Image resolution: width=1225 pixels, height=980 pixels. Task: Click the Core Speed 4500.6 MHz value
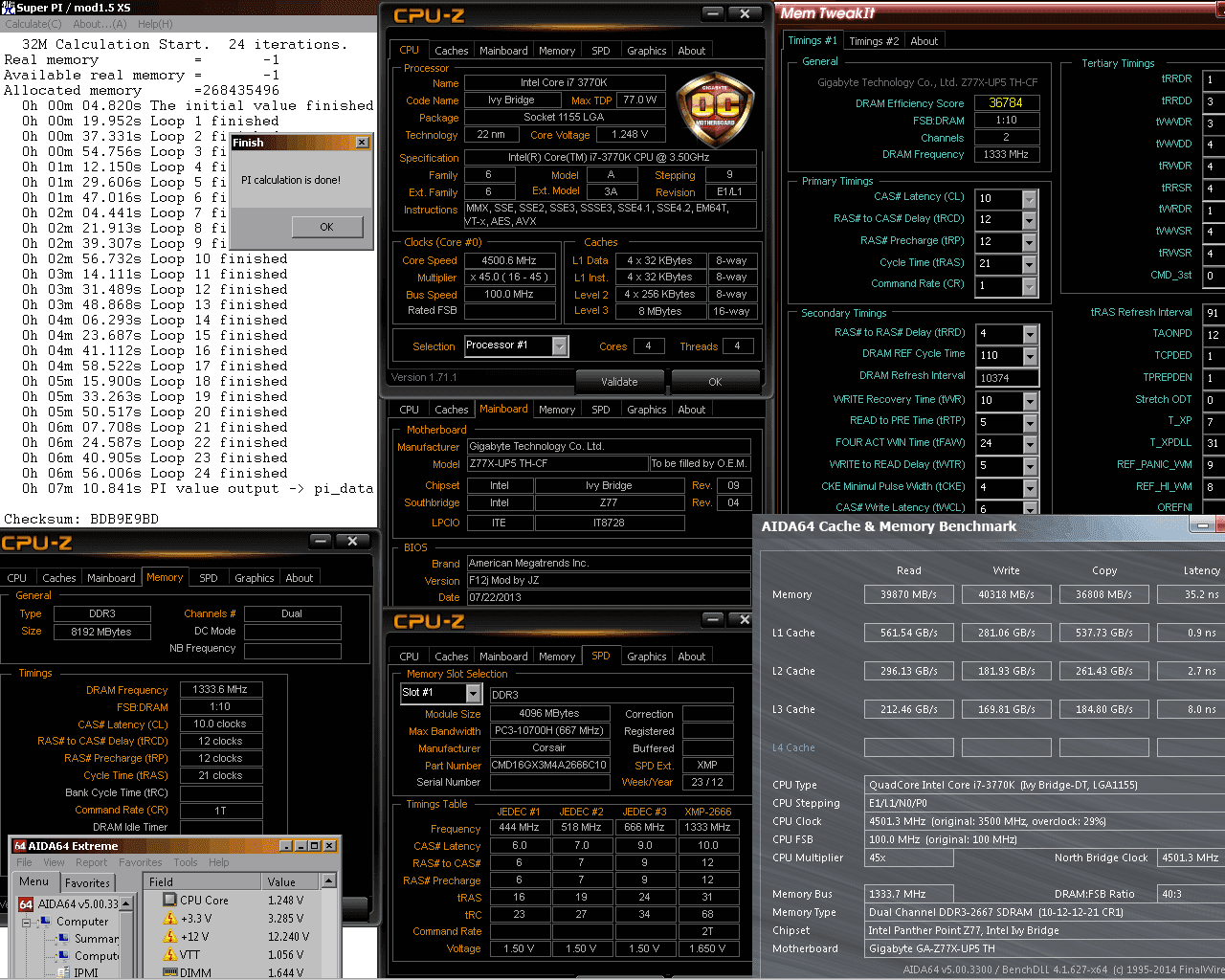510,260
